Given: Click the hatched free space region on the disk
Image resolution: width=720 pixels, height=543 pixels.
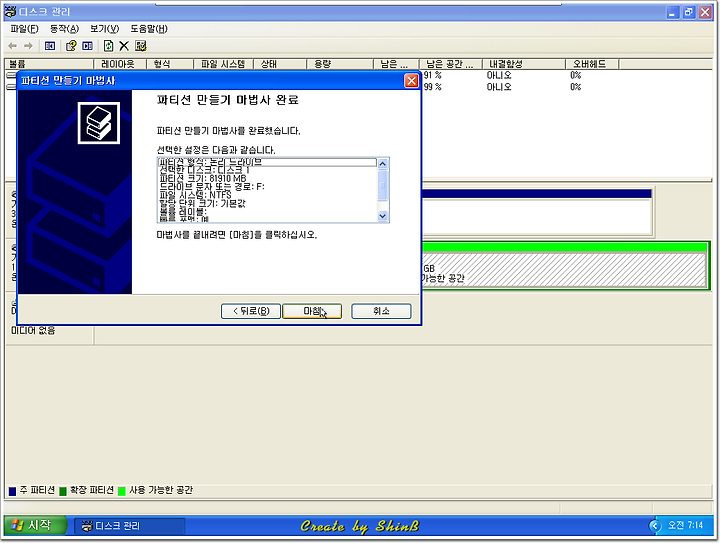Looking at the screenshot, I should click(564, 270).
